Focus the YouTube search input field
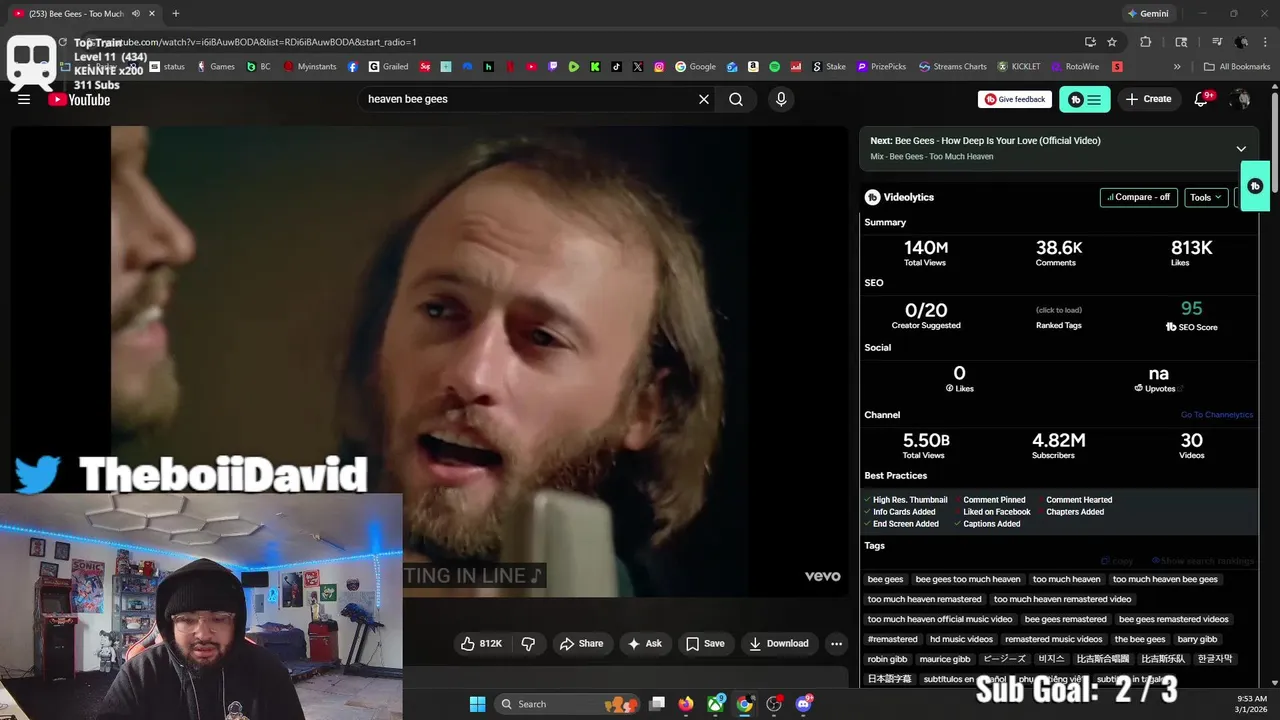 coord(530,99)
